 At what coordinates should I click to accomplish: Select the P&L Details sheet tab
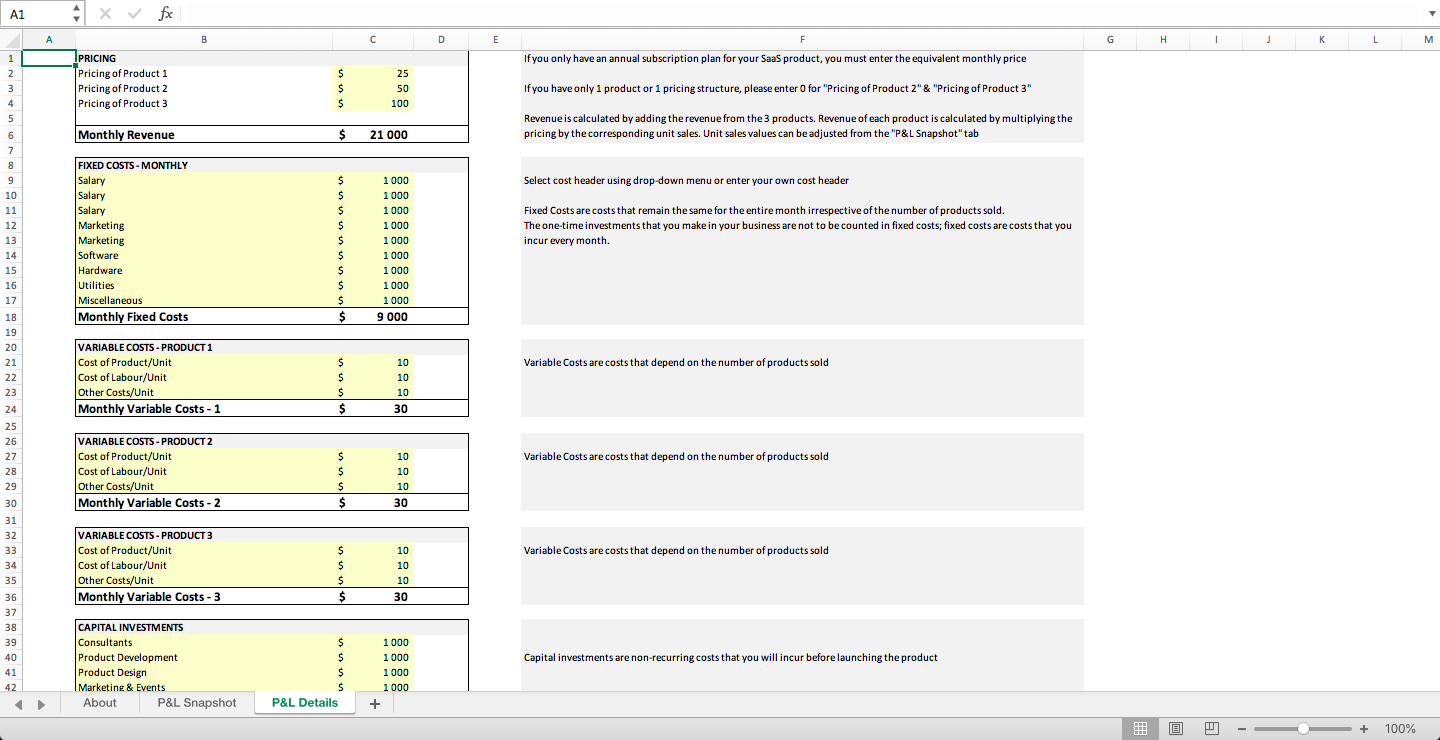305,703
